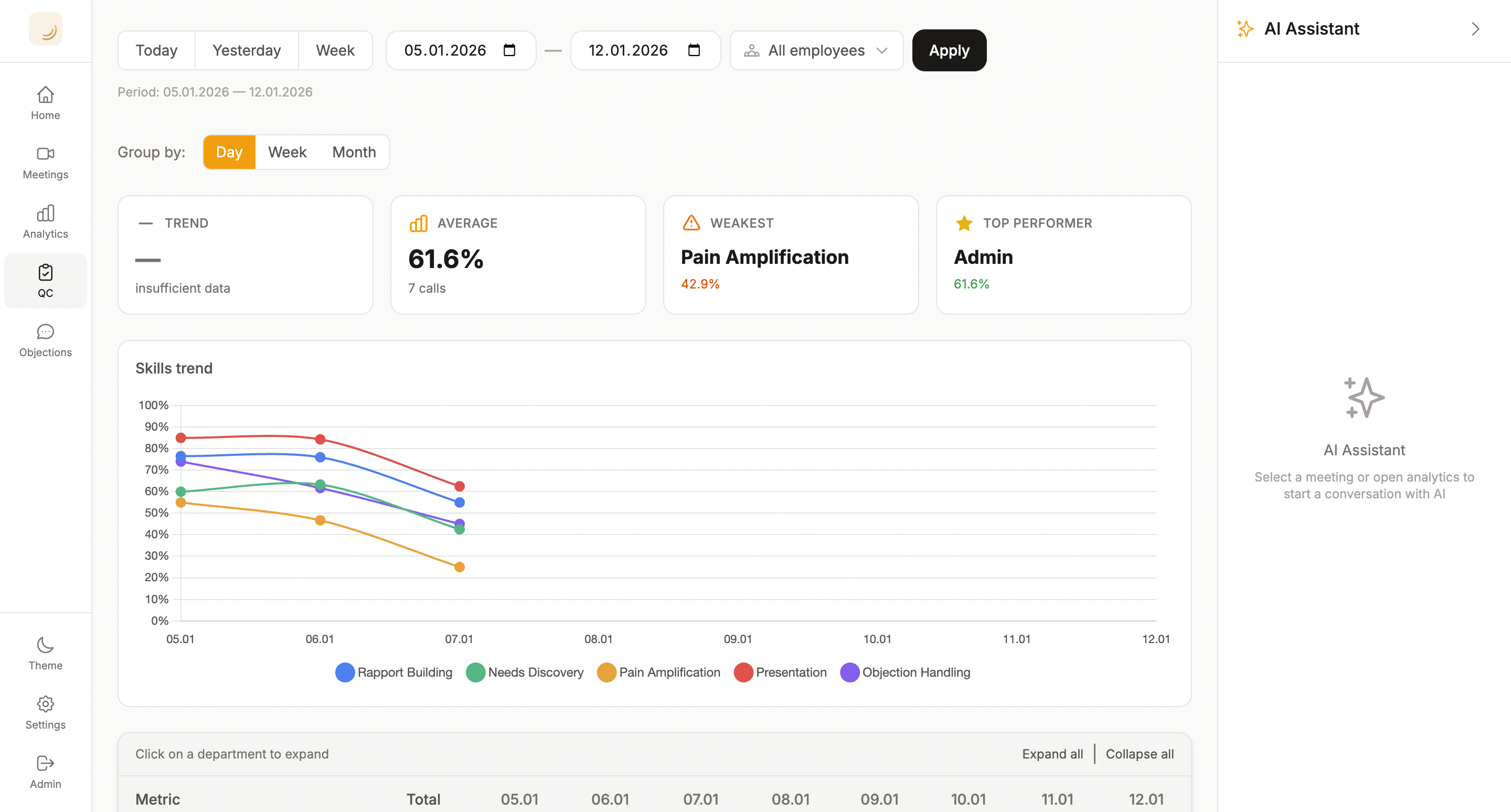Select the Meetings icon in the sidebar
Viewport: 1511px width, 812px height.
(x=45, y=163)
